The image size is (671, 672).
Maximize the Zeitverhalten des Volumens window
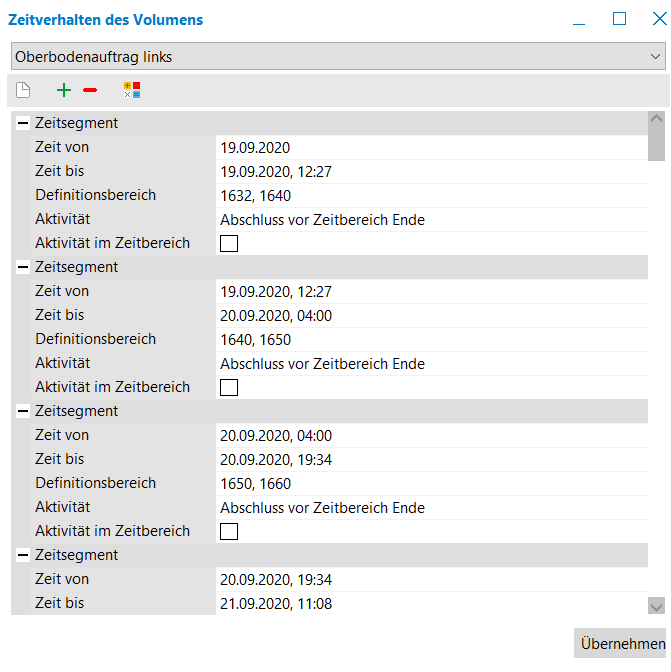(x=619, y=18)
